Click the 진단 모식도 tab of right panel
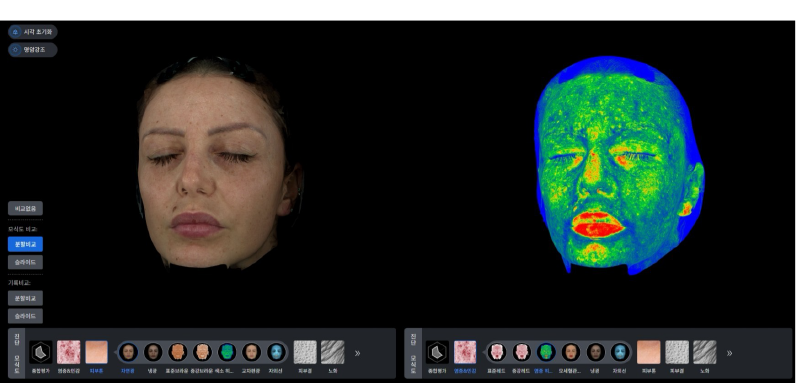Viewport: 796px width, 383px height. [x=413, y=353]
